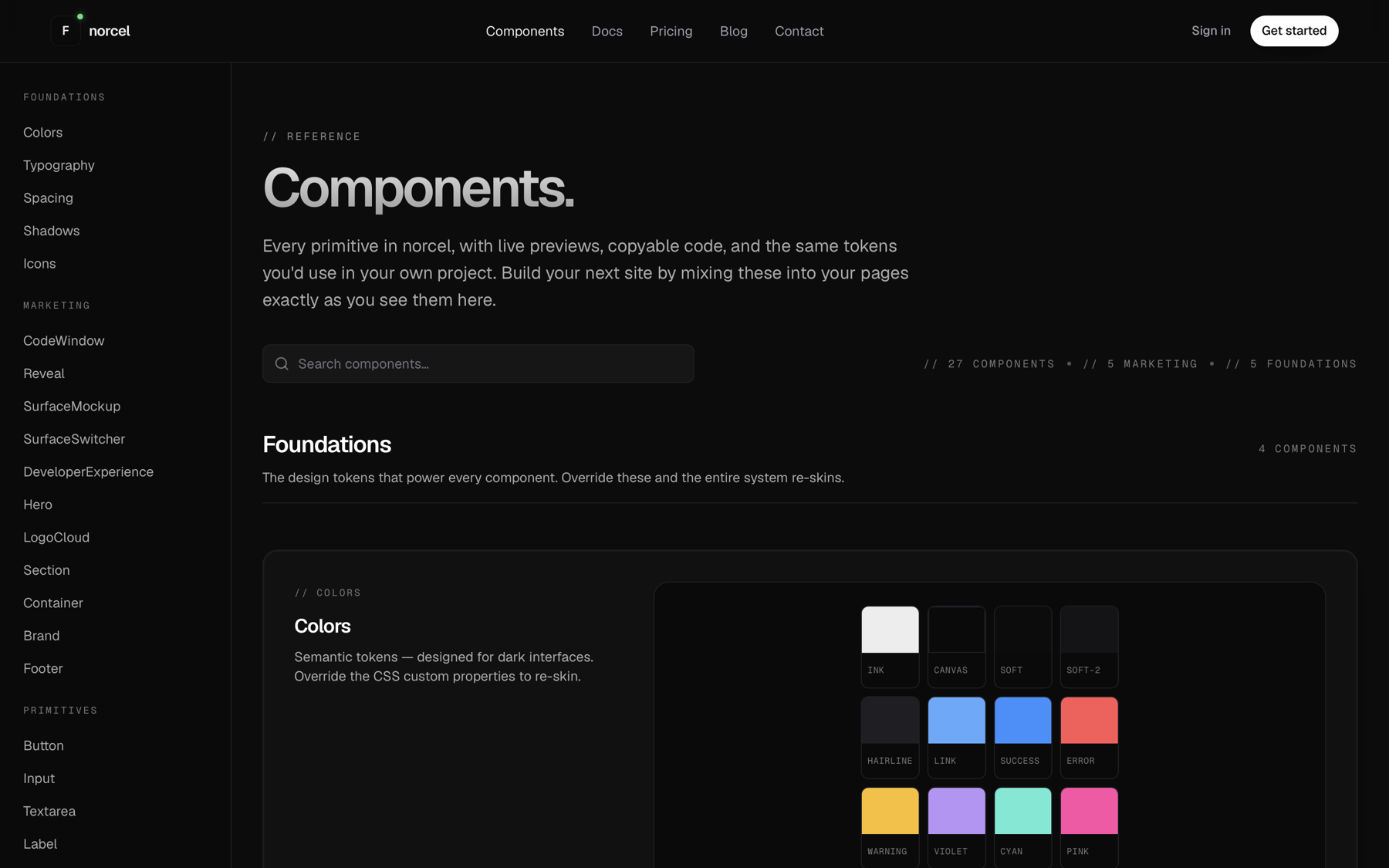Open DeveloperExperience in the sidebar
Screen dimensions: 1389x868
(88, 472)
